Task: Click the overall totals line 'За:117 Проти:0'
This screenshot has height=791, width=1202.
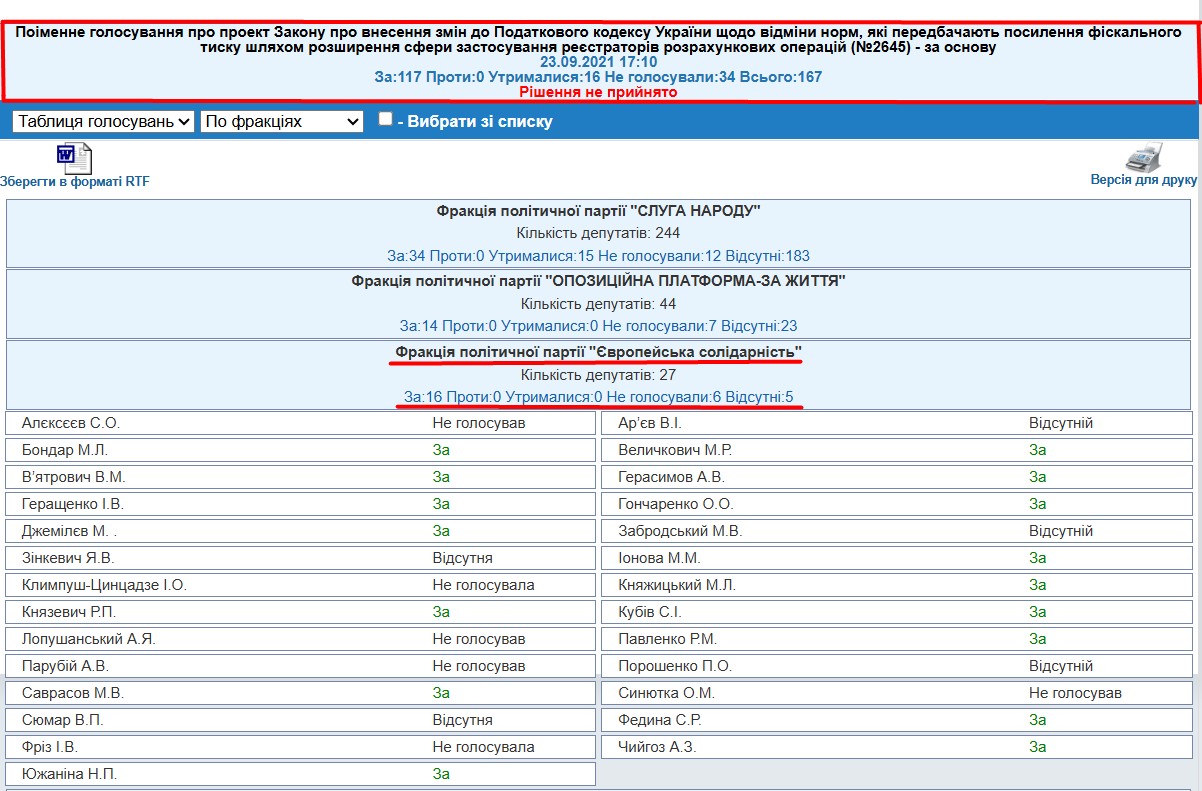Action: click(598, 77)
